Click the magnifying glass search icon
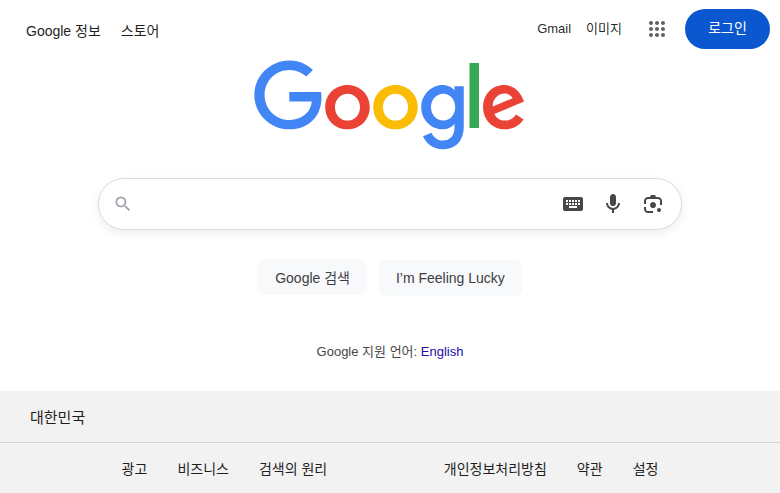Screen dimensions: 780x493 point(123,204)
